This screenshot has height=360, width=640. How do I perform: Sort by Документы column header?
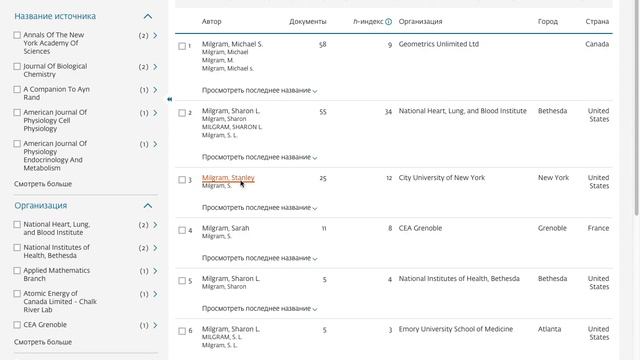[x=308, y=22]
